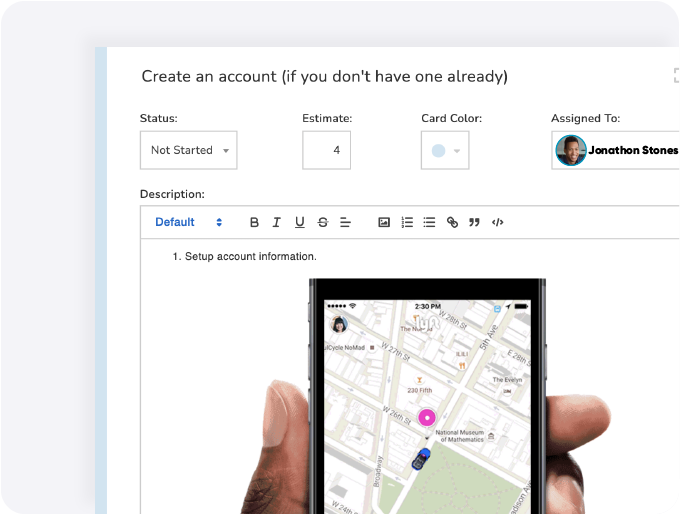Click the card title Create an account

(x=324, y=77)
